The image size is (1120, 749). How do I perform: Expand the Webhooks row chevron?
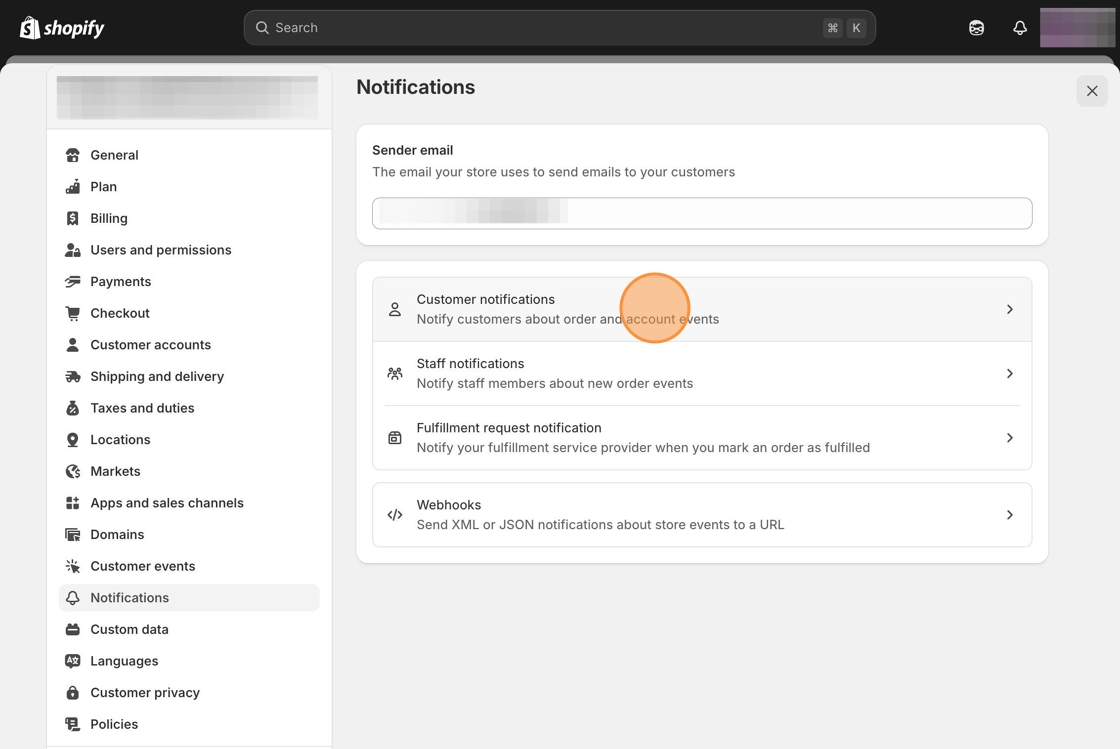1009,515
